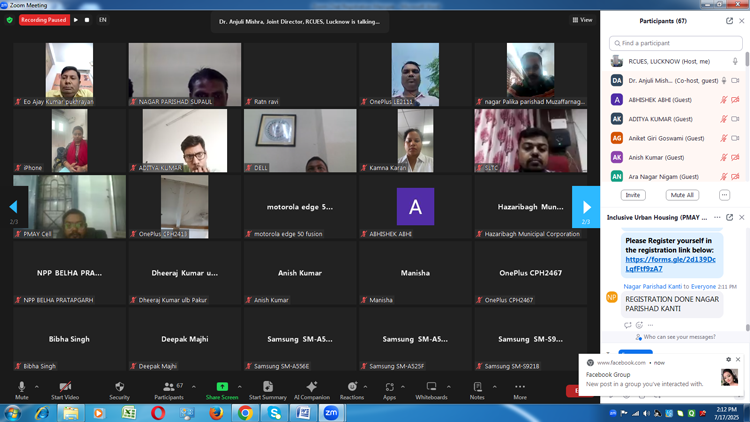Close the chat panel
The width and height of the screenshot is (750, 422).
tap(742, 217)
